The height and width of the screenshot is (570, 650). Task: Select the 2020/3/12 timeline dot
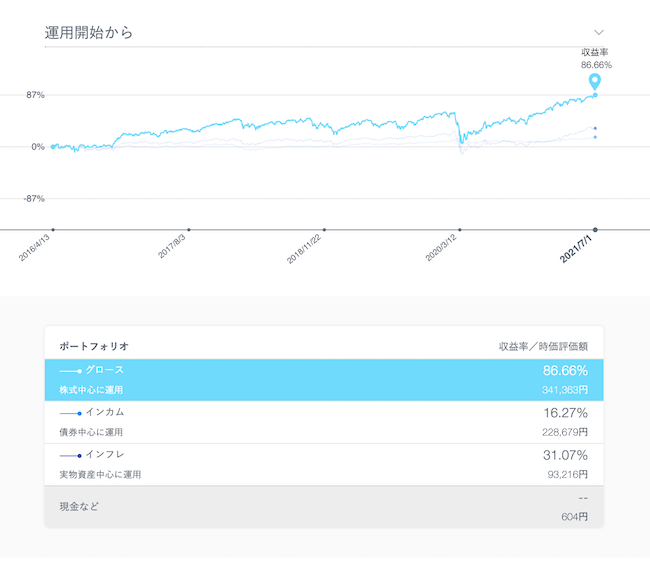[x=460, y=230]
